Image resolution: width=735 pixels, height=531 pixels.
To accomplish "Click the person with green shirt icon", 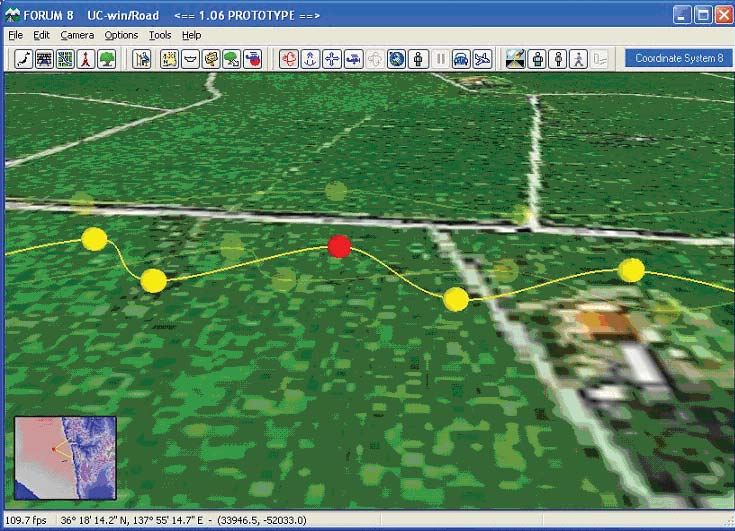I will coord(537,60).
